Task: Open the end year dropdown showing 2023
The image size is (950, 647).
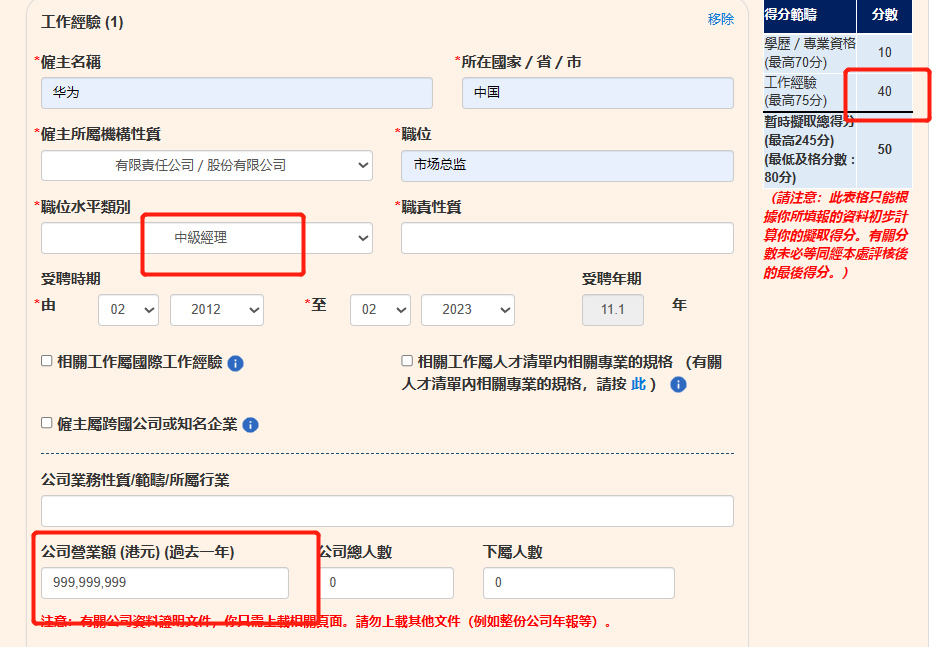Action: (x=468, y=310)
